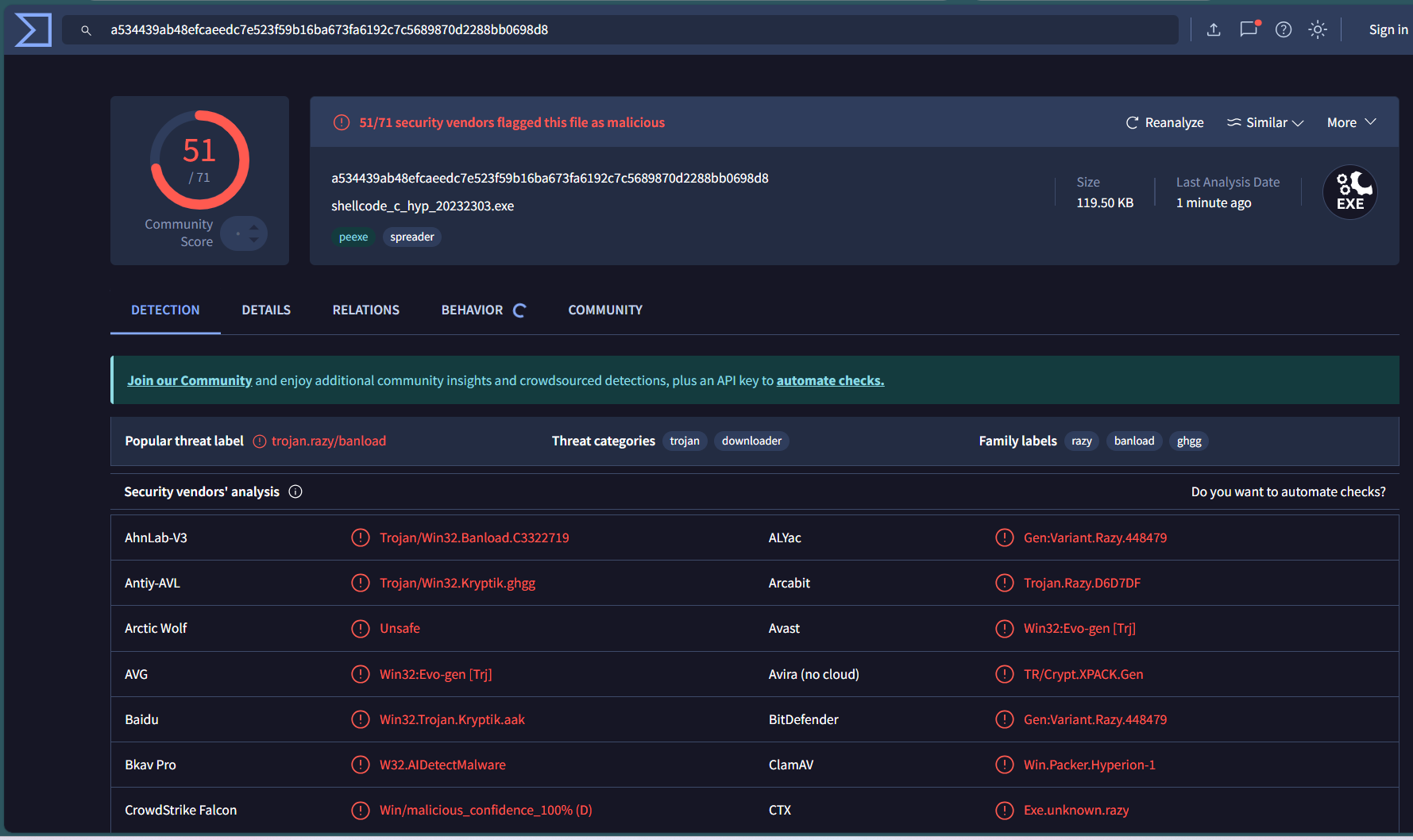Click the Reanalyze button
The width and height of the screenshot is (1413, 840).
pos(1164,122)
